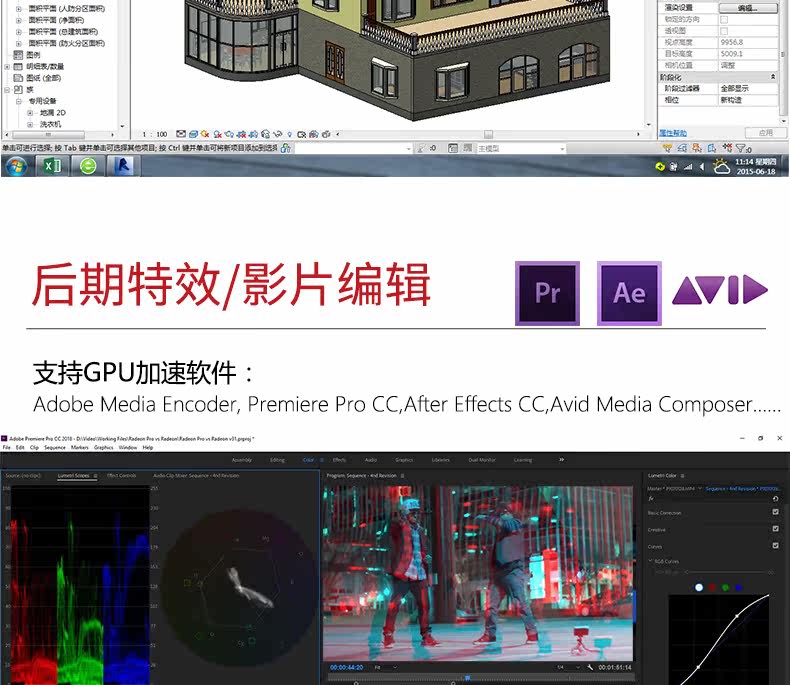This screenshot has width=790, height=685.
Task: Open Premiere program monitor wrench settings
Action: [x=590, y=667]
